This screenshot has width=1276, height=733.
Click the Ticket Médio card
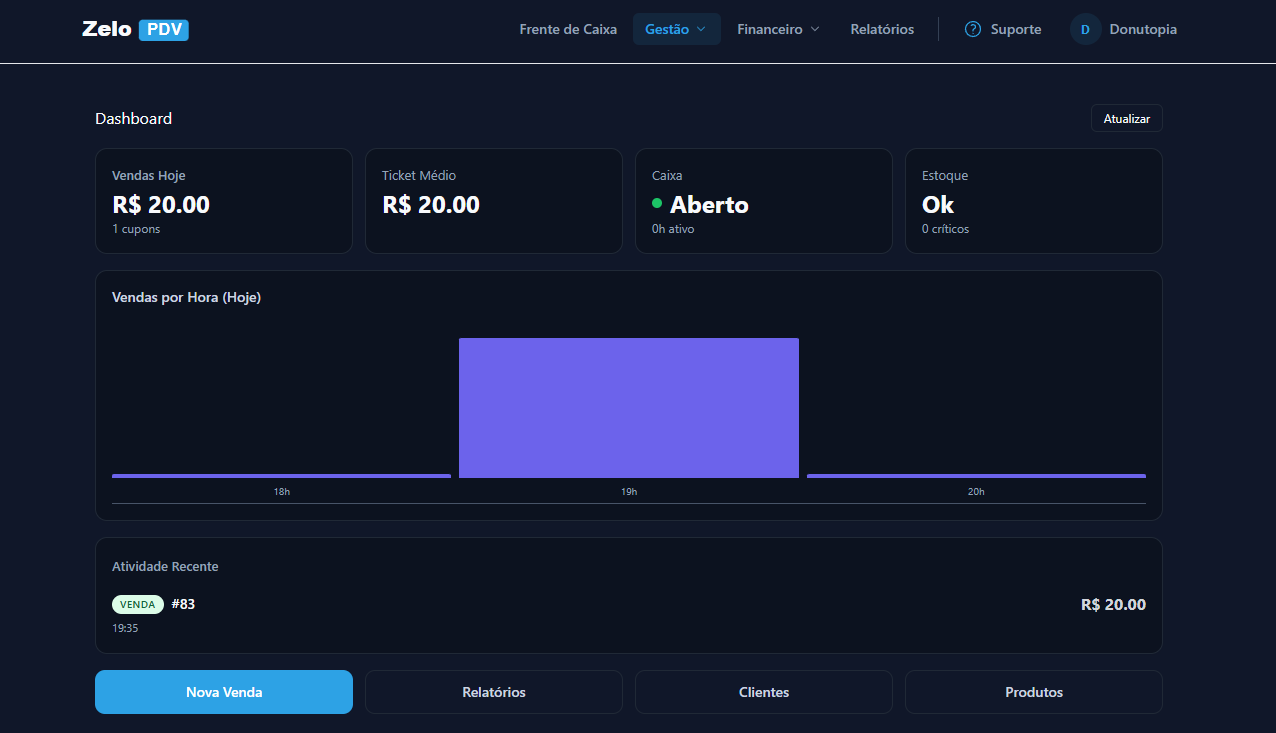(493, 200)
